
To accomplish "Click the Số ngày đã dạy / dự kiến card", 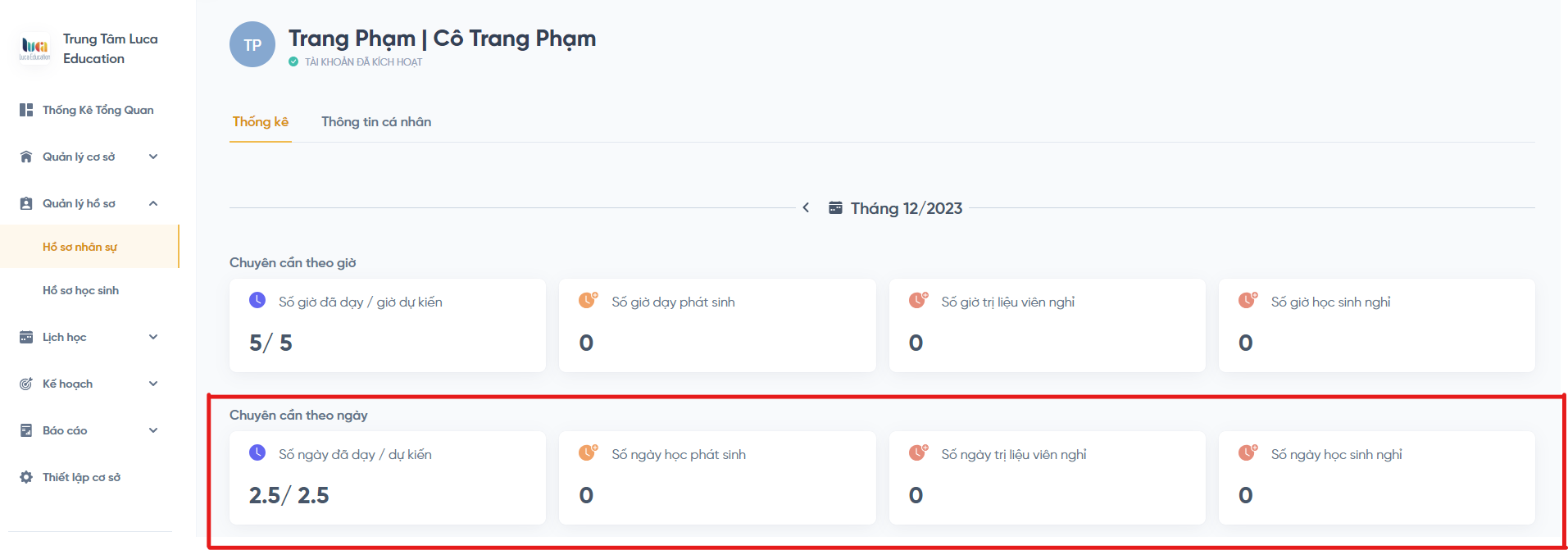I will (x=388, y=478).
